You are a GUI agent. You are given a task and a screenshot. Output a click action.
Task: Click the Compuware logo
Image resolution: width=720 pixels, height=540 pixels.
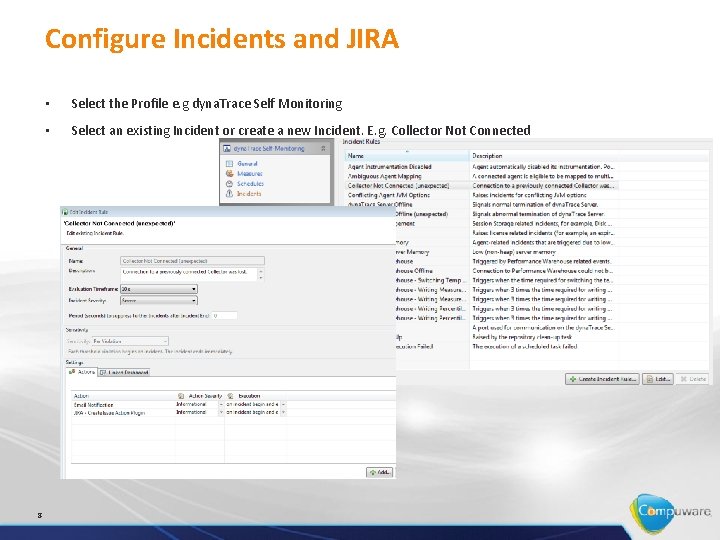(669, 513)
